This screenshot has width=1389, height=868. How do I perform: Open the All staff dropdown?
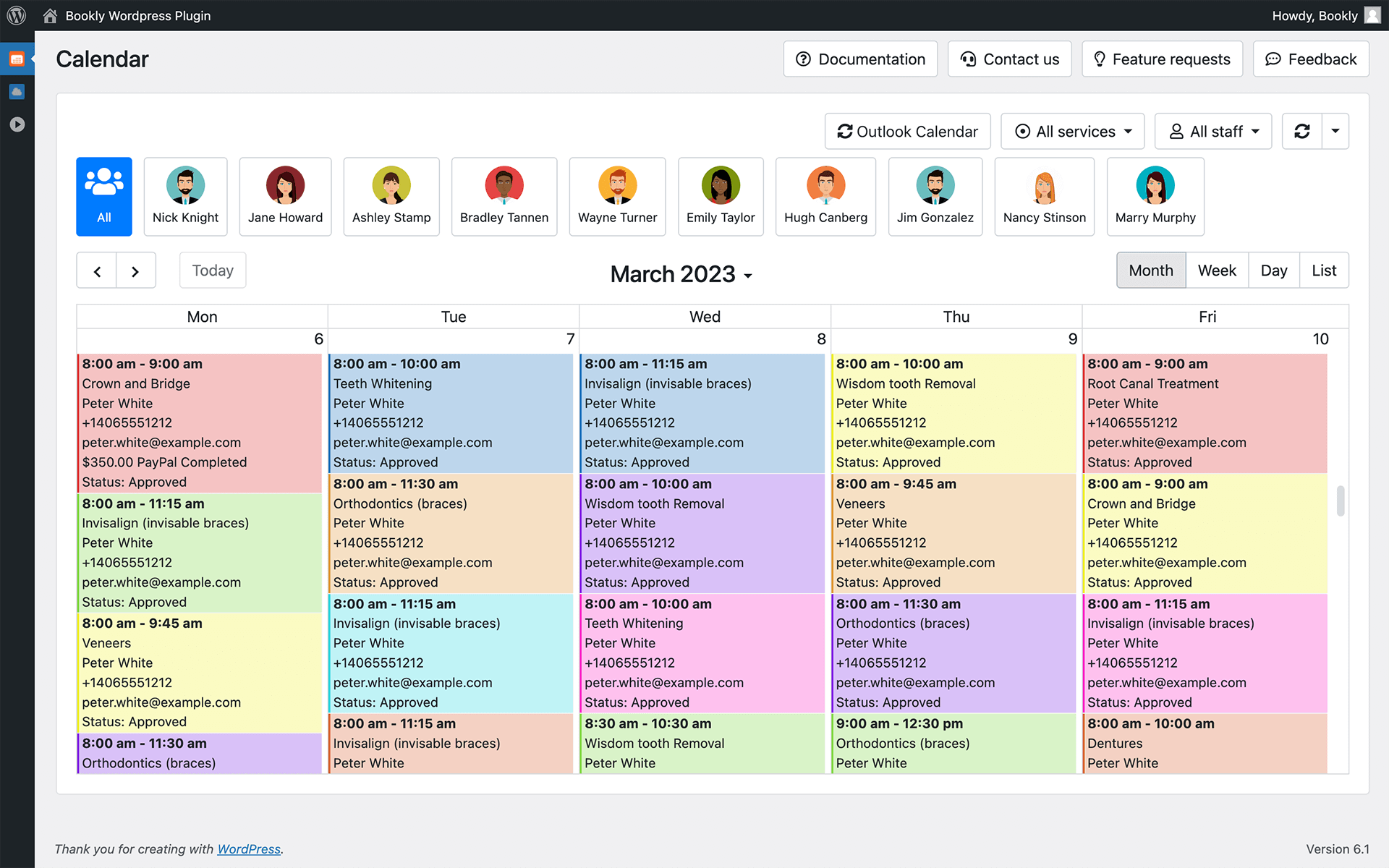1212,131
